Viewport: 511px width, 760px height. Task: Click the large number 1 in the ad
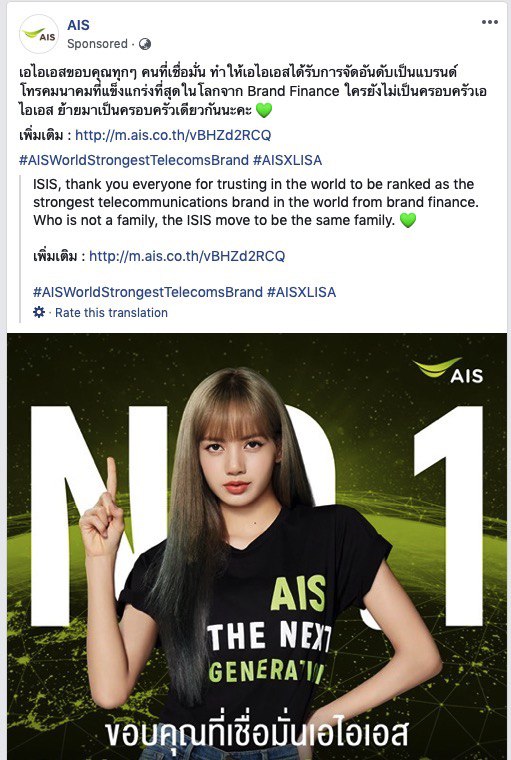tap(449, 516)
